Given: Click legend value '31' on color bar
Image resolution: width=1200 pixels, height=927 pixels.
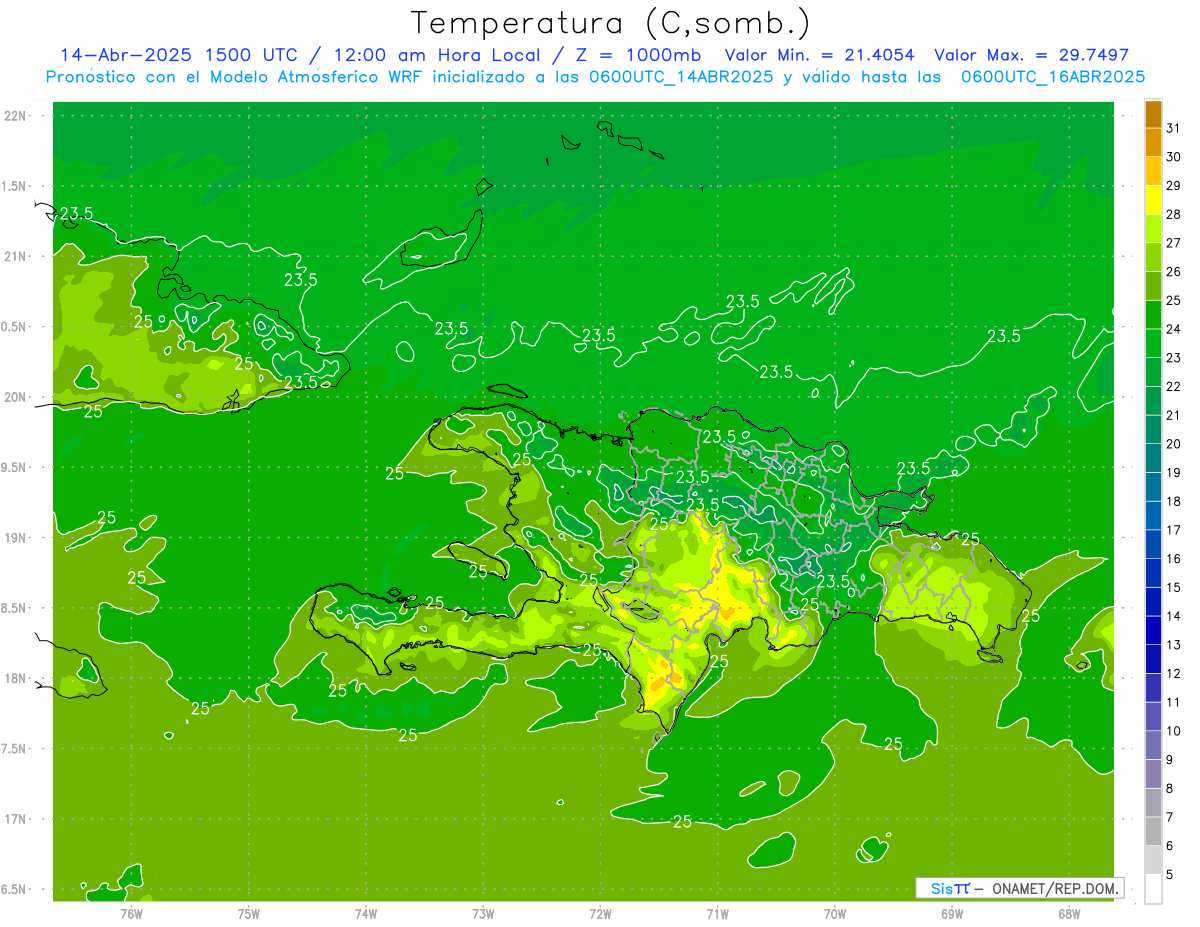Looking at the screenshot, I should 1173,128.
